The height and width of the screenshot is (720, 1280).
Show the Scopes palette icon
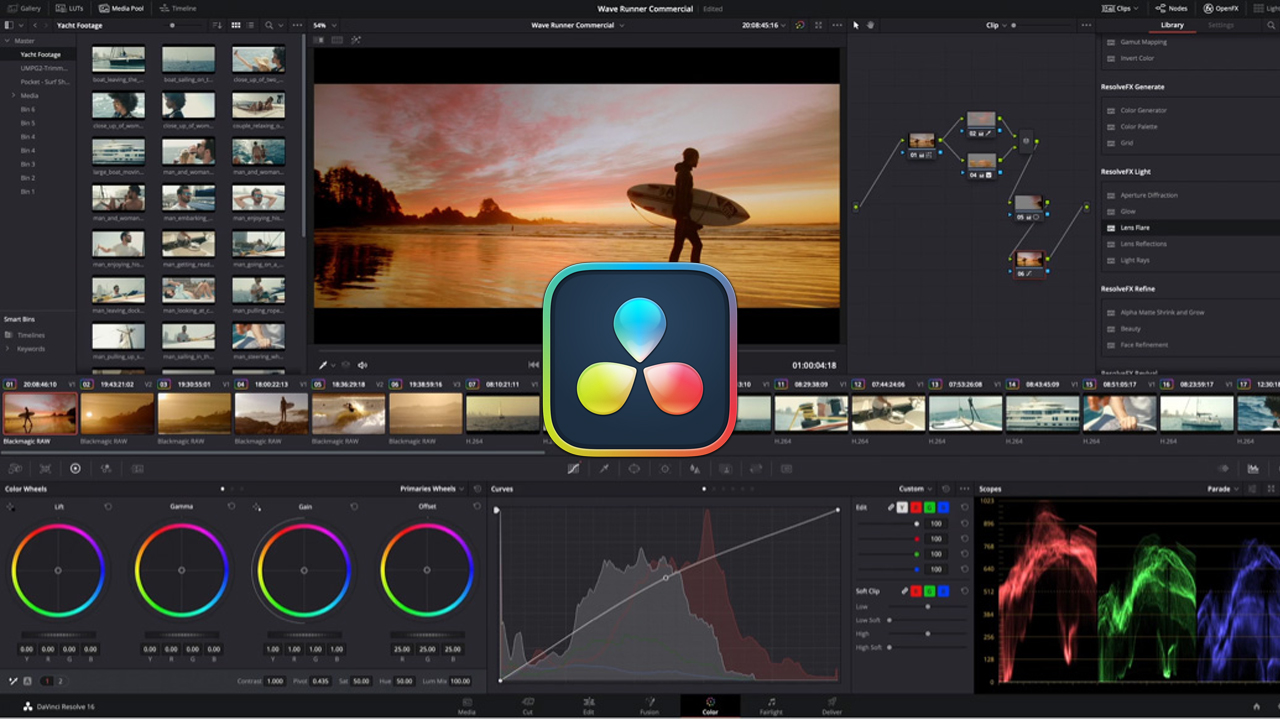pos(1253,468)
